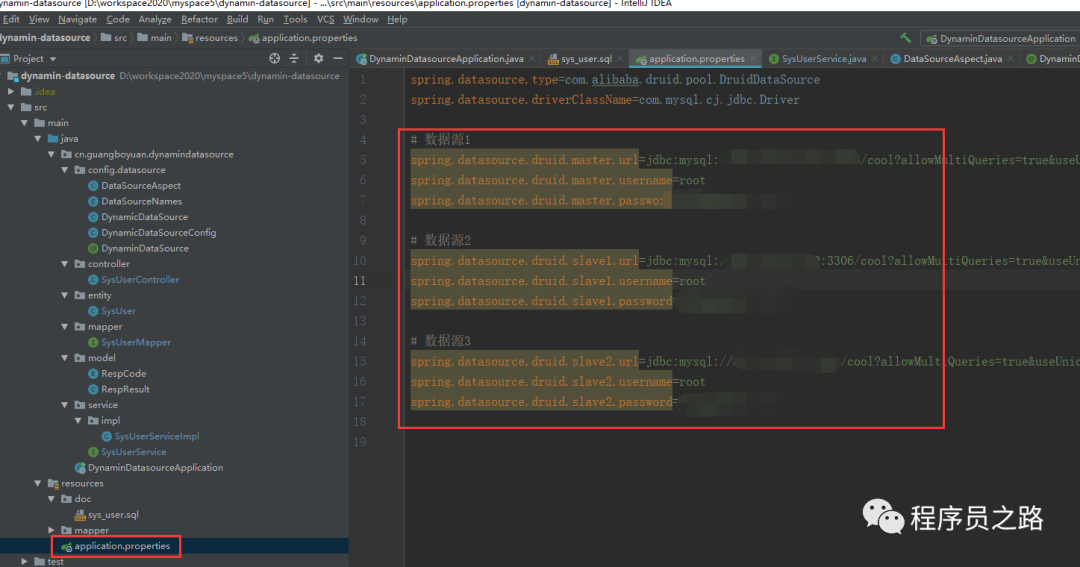The height and width of the screenshot is (567, 1080).
Task: Click the locate/scroll from source icon
Action: point(274,59)
